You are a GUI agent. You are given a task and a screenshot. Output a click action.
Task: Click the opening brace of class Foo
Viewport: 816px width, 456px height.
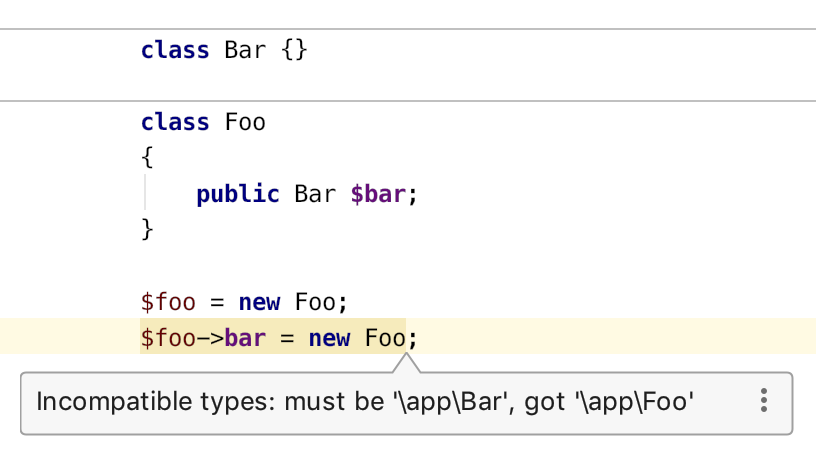point(147,157)
